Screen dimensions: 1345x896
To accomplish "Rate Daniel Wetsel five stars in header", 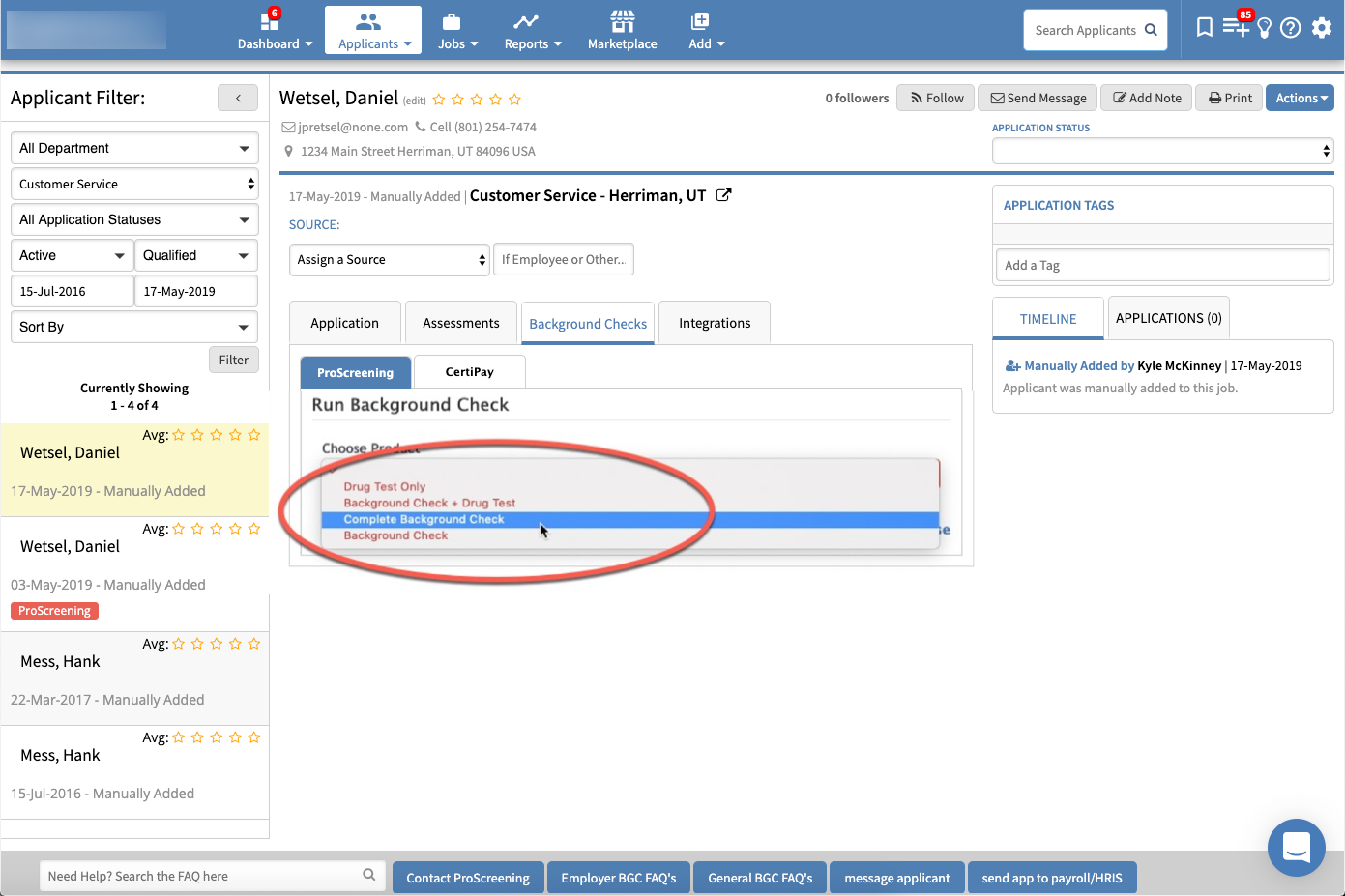I will coord(514,100).
